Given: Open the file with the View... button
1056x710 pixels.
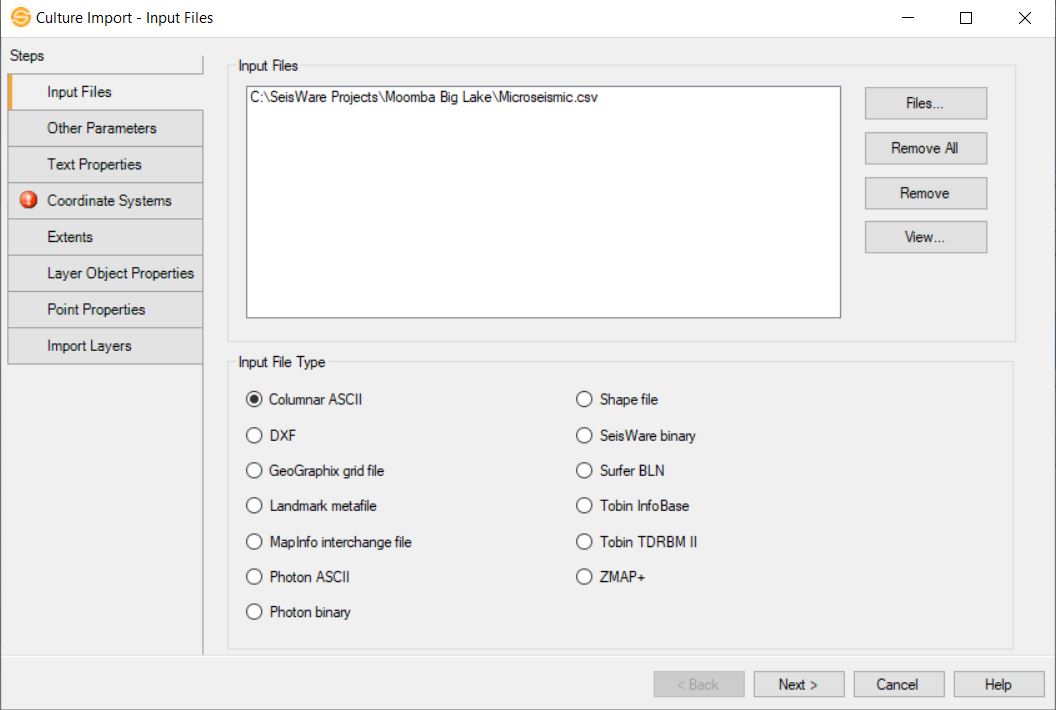Looking at the screenshot, I should pos(925,237).
